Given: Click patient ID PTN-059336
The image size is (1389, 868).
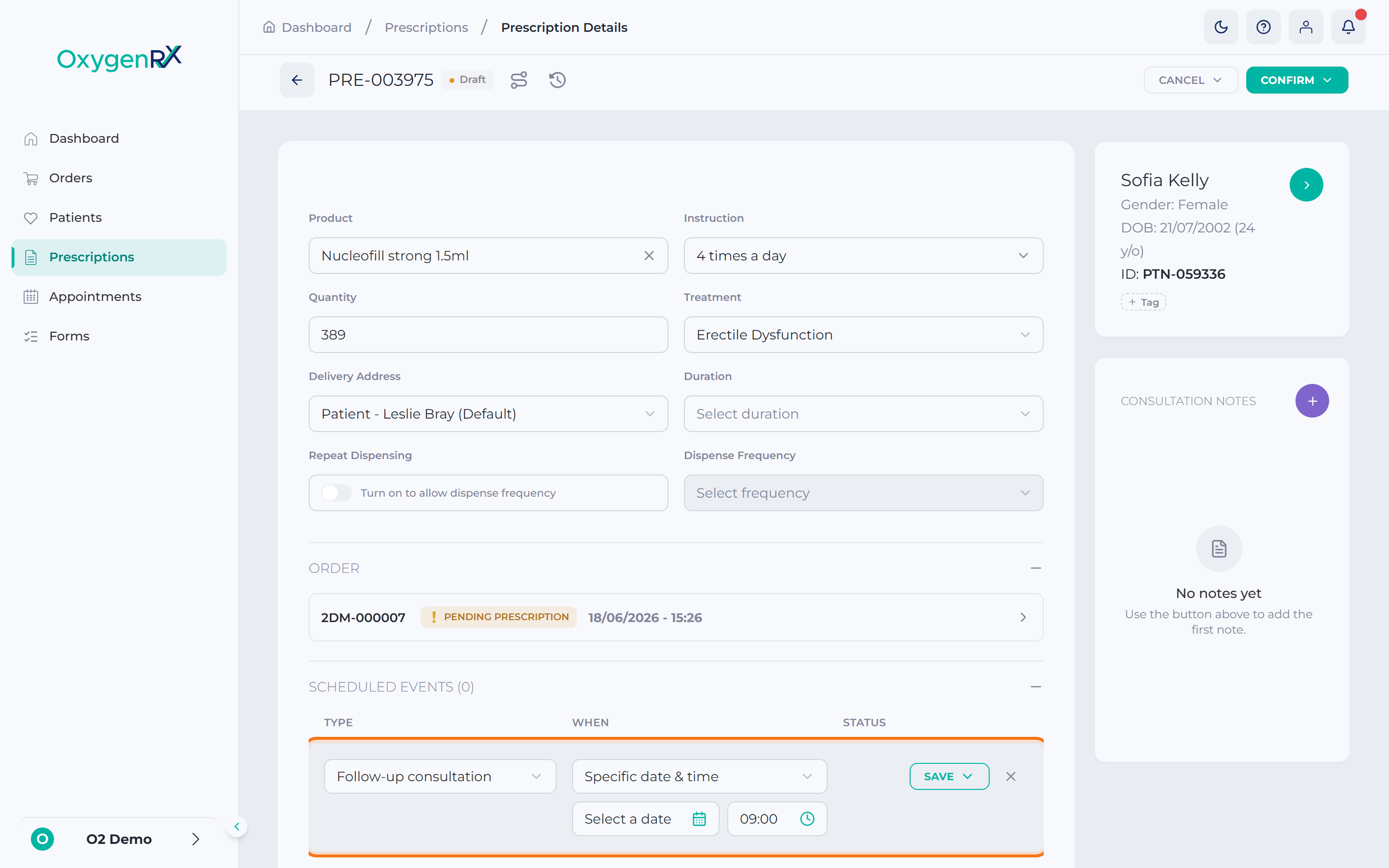Looking at the screenshot, I should point(1184,274).
